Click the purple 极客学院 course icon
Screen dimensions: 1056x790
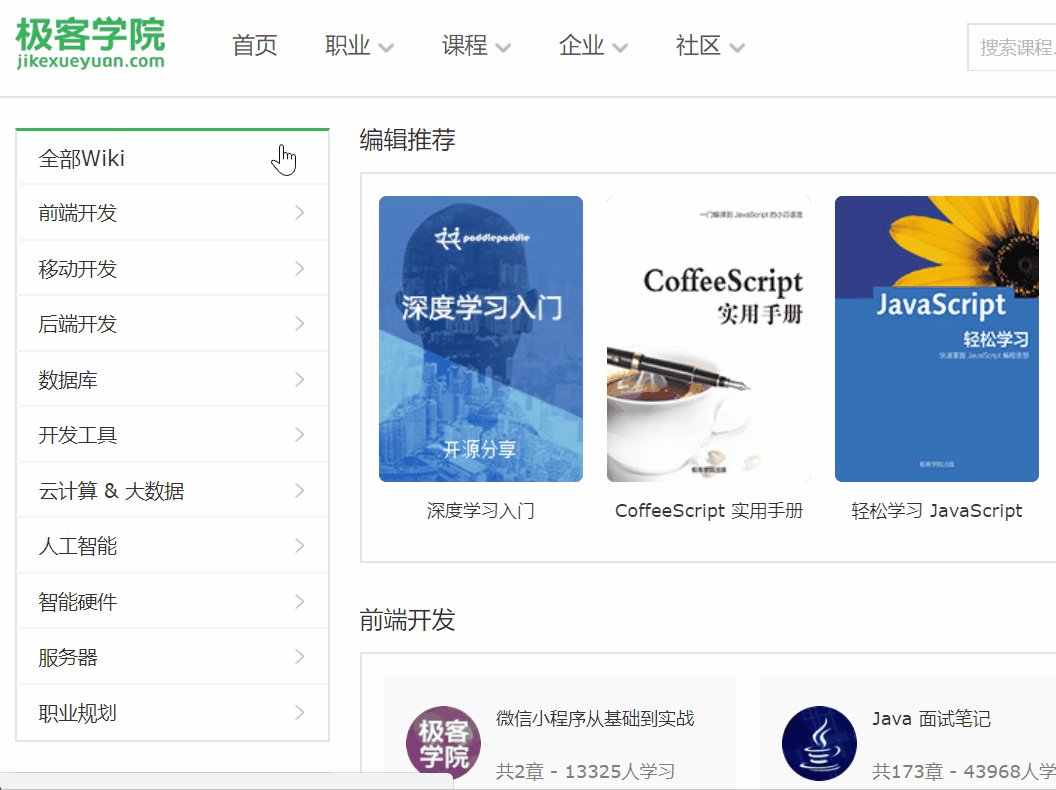click(x=443, y=744)
